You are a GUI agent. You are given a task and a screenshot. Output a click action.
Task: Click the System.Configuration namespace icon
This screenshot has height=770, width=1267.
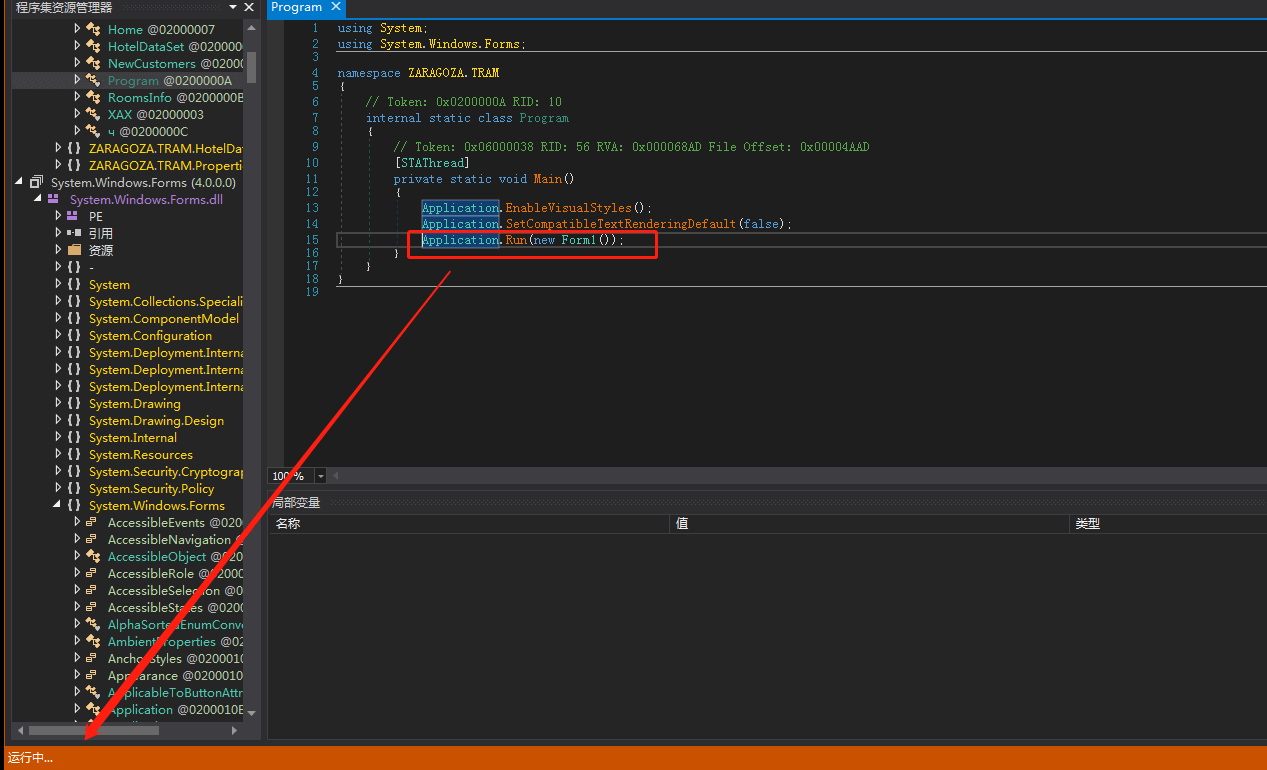pos(74,335)
